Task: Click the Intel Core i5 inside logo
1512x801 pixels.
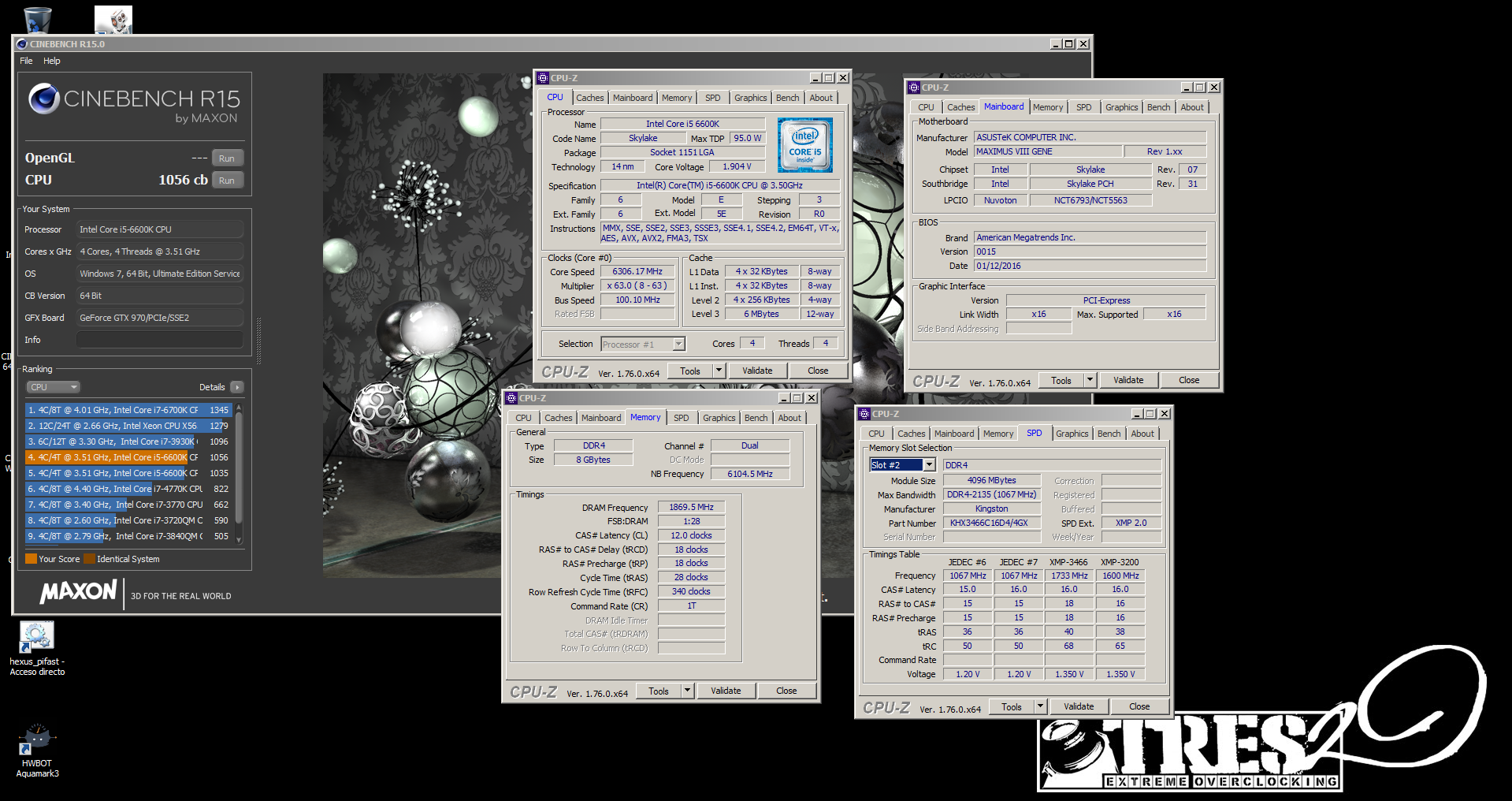Action: [x=804, y=145]
